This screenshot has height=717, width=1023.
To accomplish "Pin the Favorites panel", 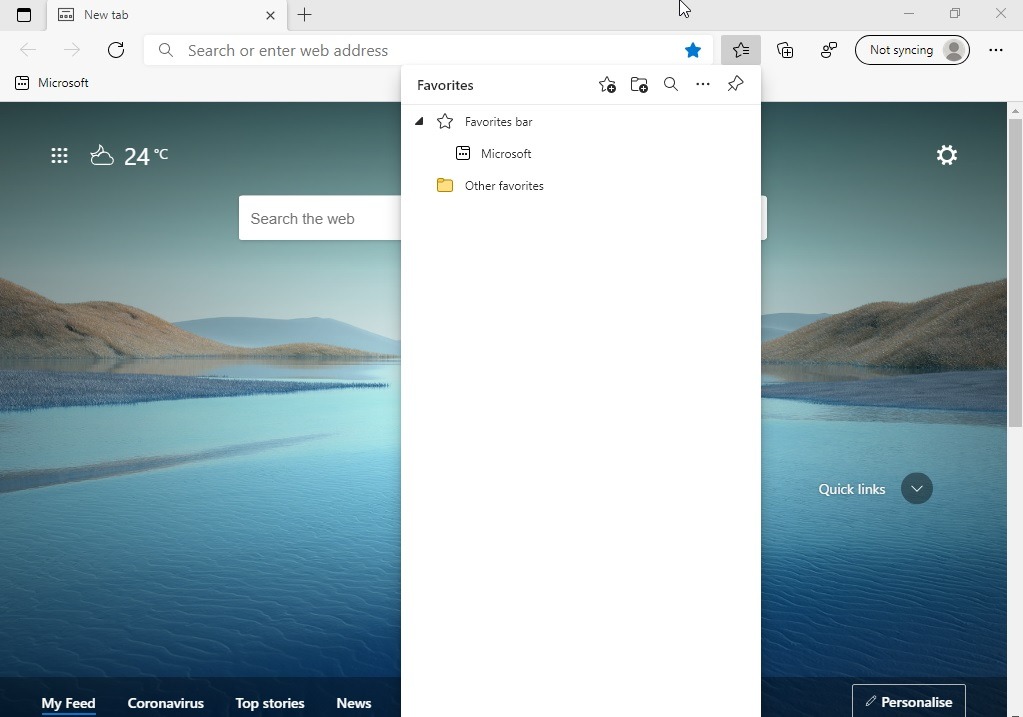I will pos(735,84).
